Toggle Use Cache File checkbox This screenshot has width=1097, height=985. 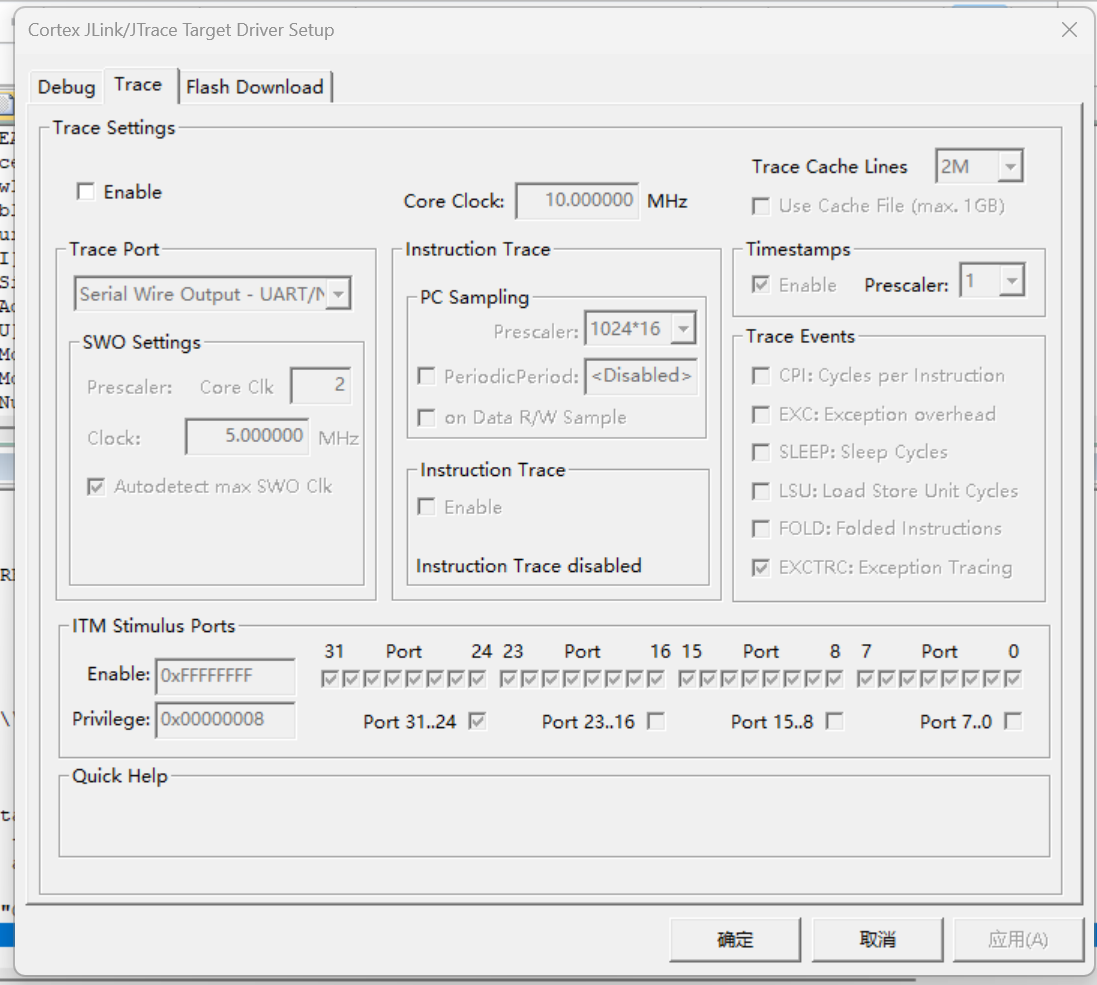pos(760,206)
